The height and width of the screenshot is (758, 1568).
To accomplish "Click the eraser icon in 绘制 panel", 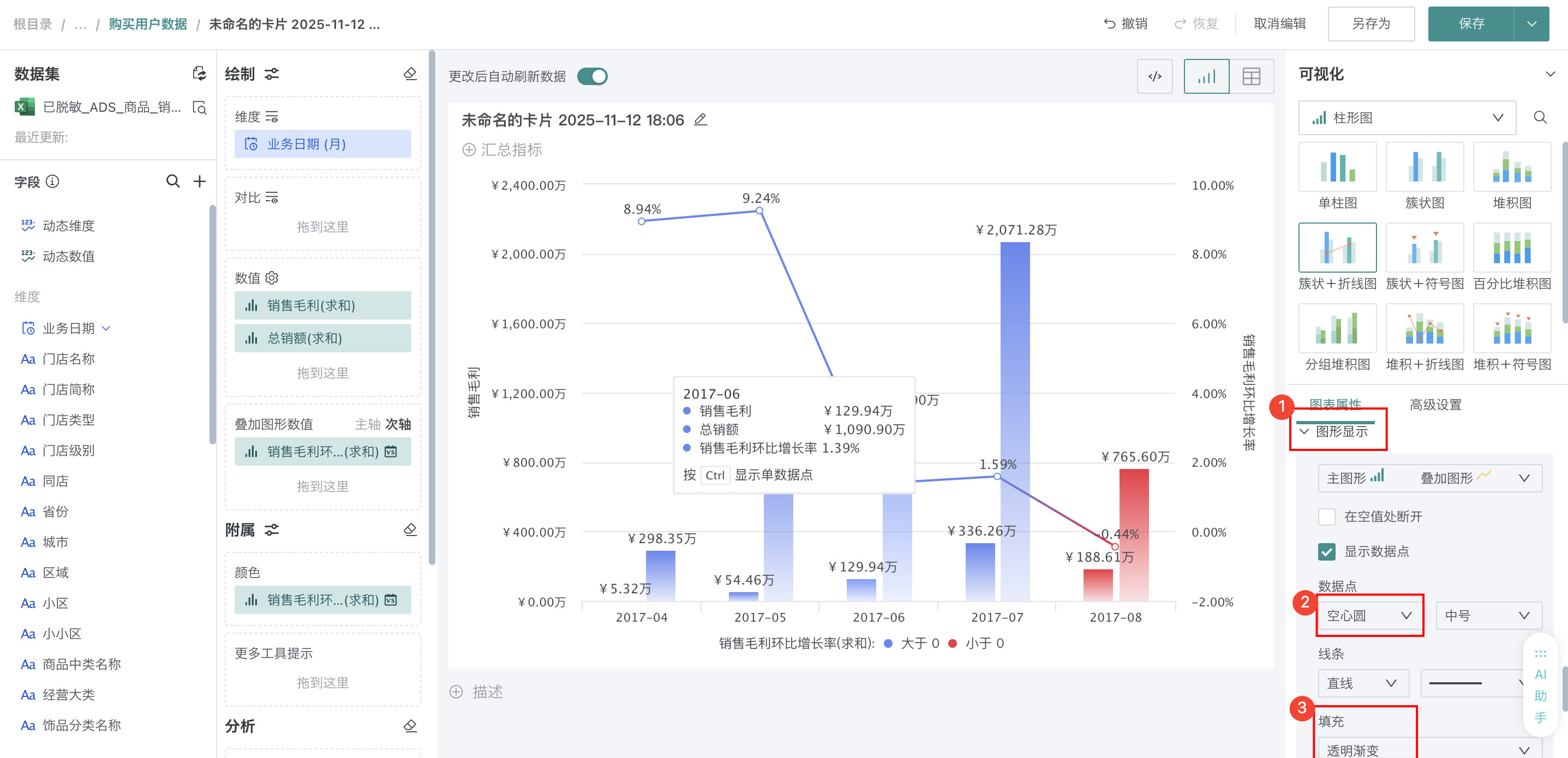I will coord(410,74).
